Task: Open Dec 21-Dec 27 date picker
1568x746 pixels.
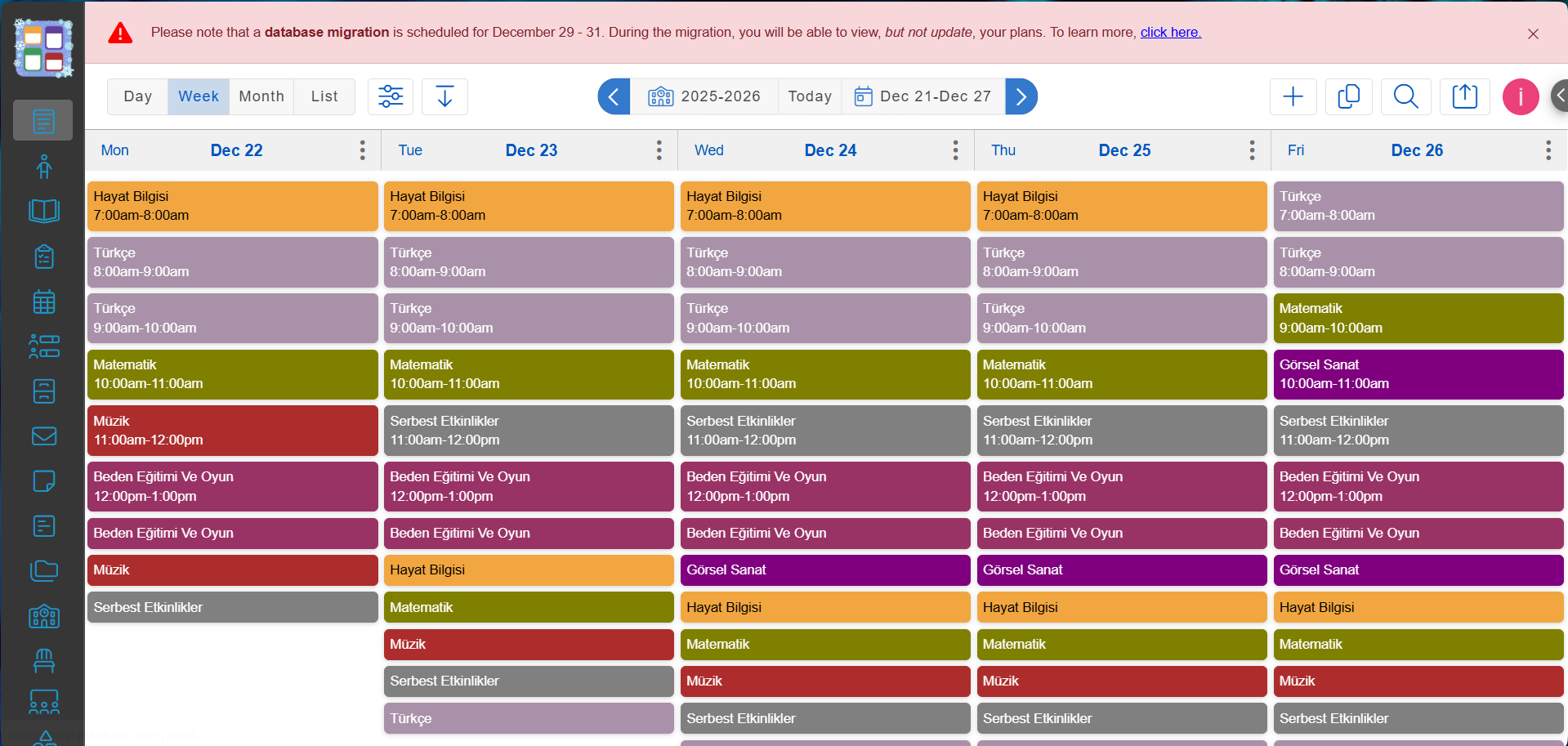Action: coord(923,96)
